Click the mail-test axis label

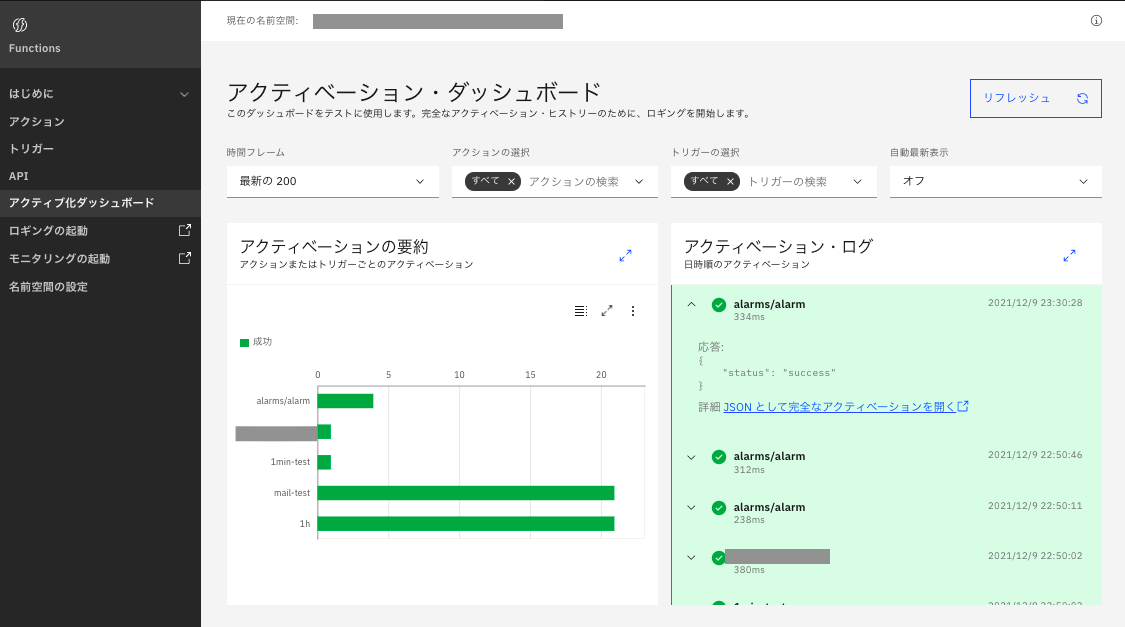click(292, 493)
